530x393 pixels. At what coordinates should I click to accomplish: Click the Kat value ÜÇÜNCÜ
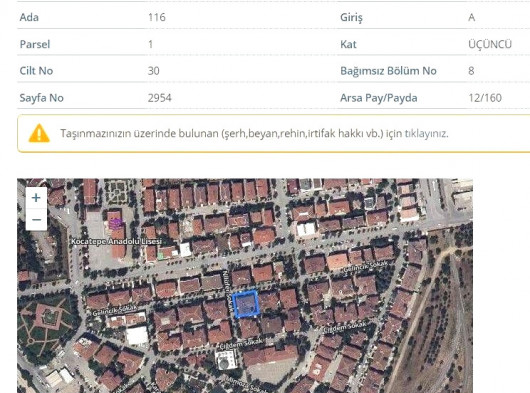[x=490, y=44]
